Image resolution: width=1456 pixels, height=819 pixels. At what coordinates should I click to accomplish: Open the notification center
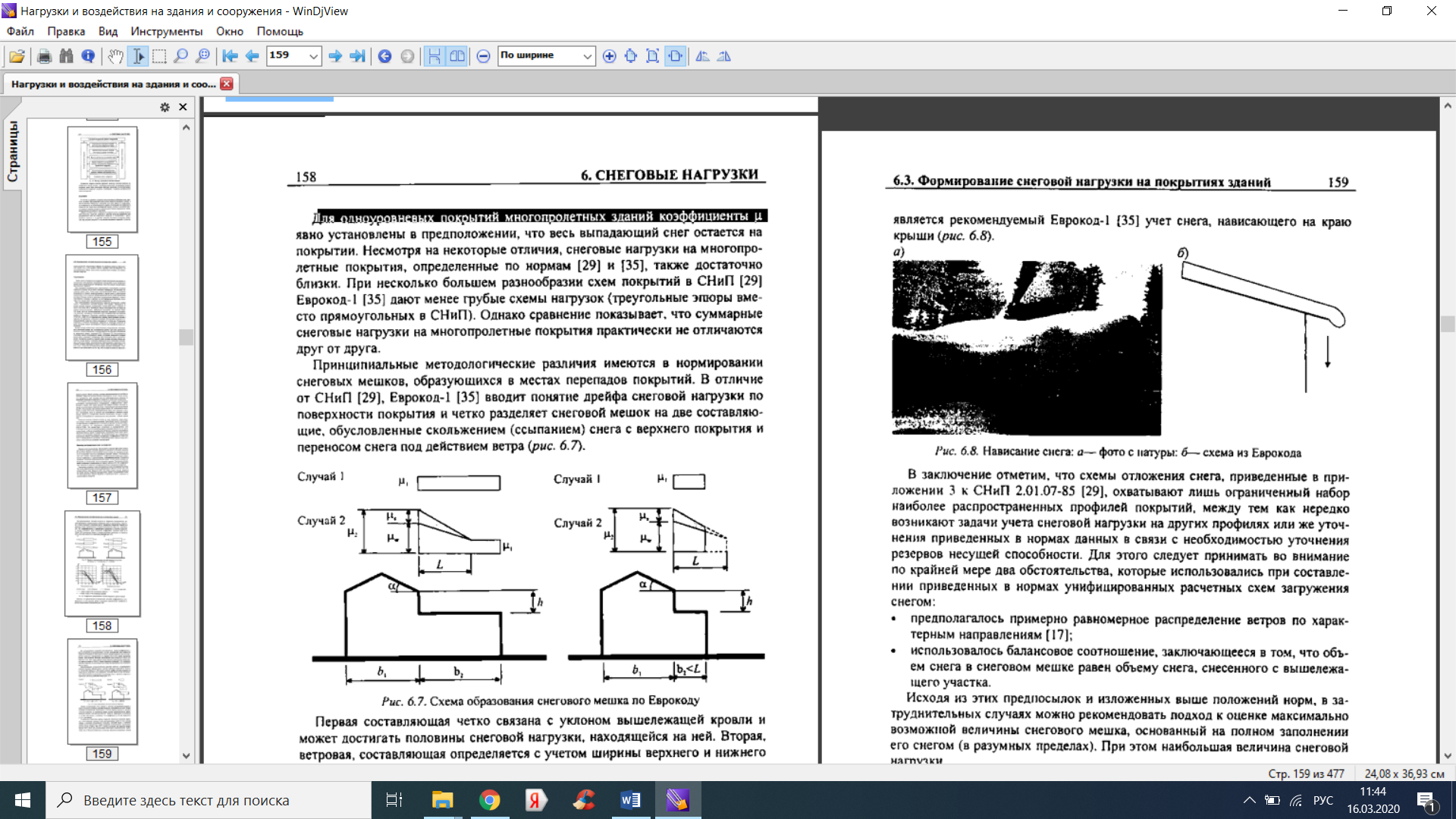click(1426, 800)
